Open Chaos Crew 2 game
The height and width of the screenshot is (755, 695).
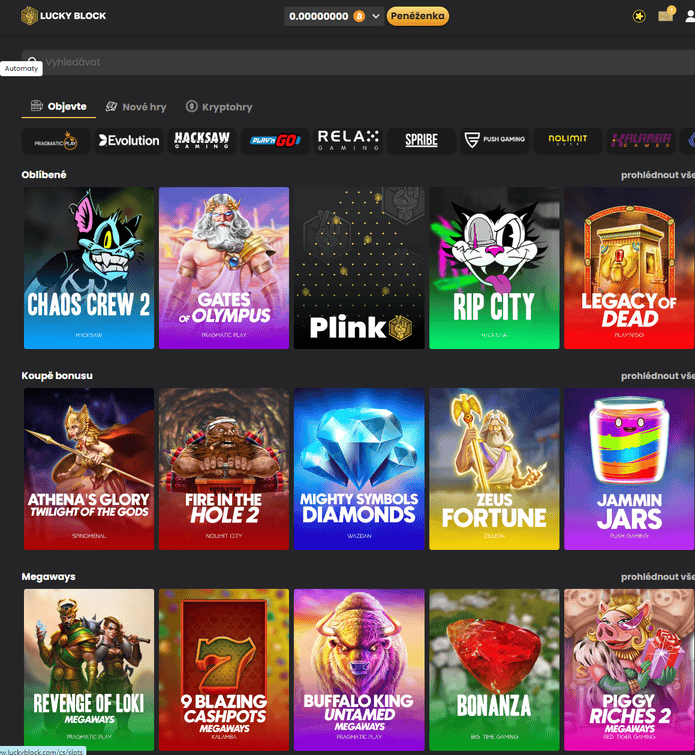[89, 268]
